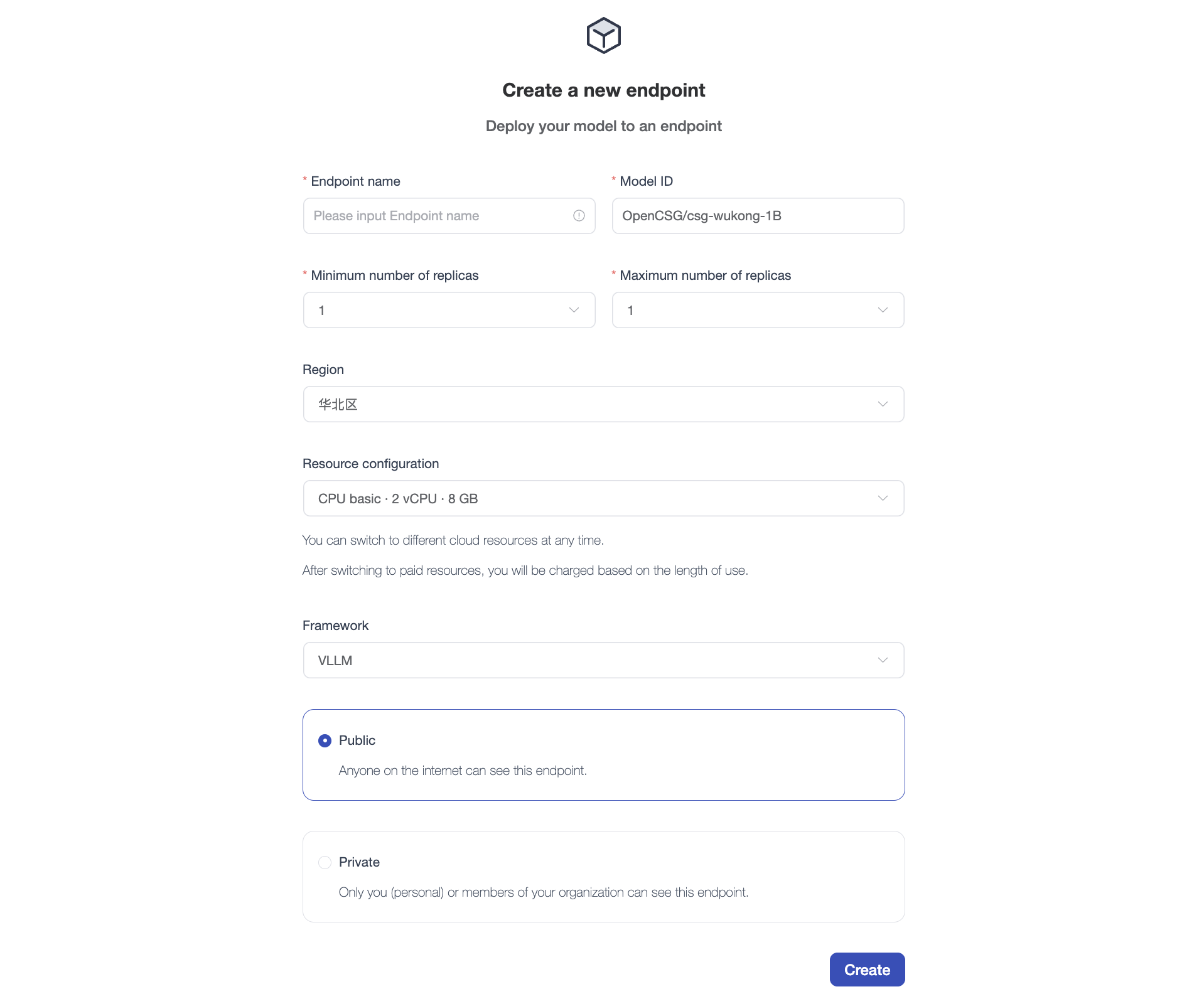Click the Model ID input field

point(757,216)
